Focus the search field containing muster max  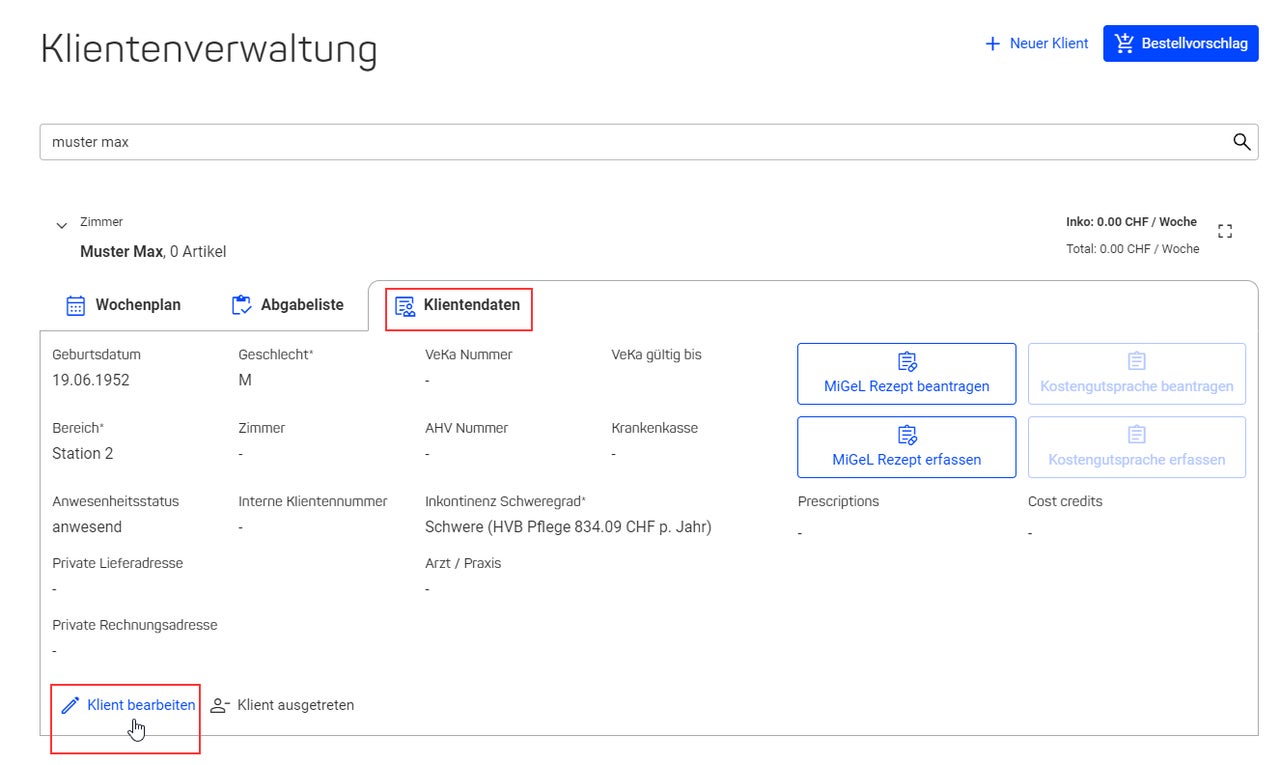click(648, 142)
